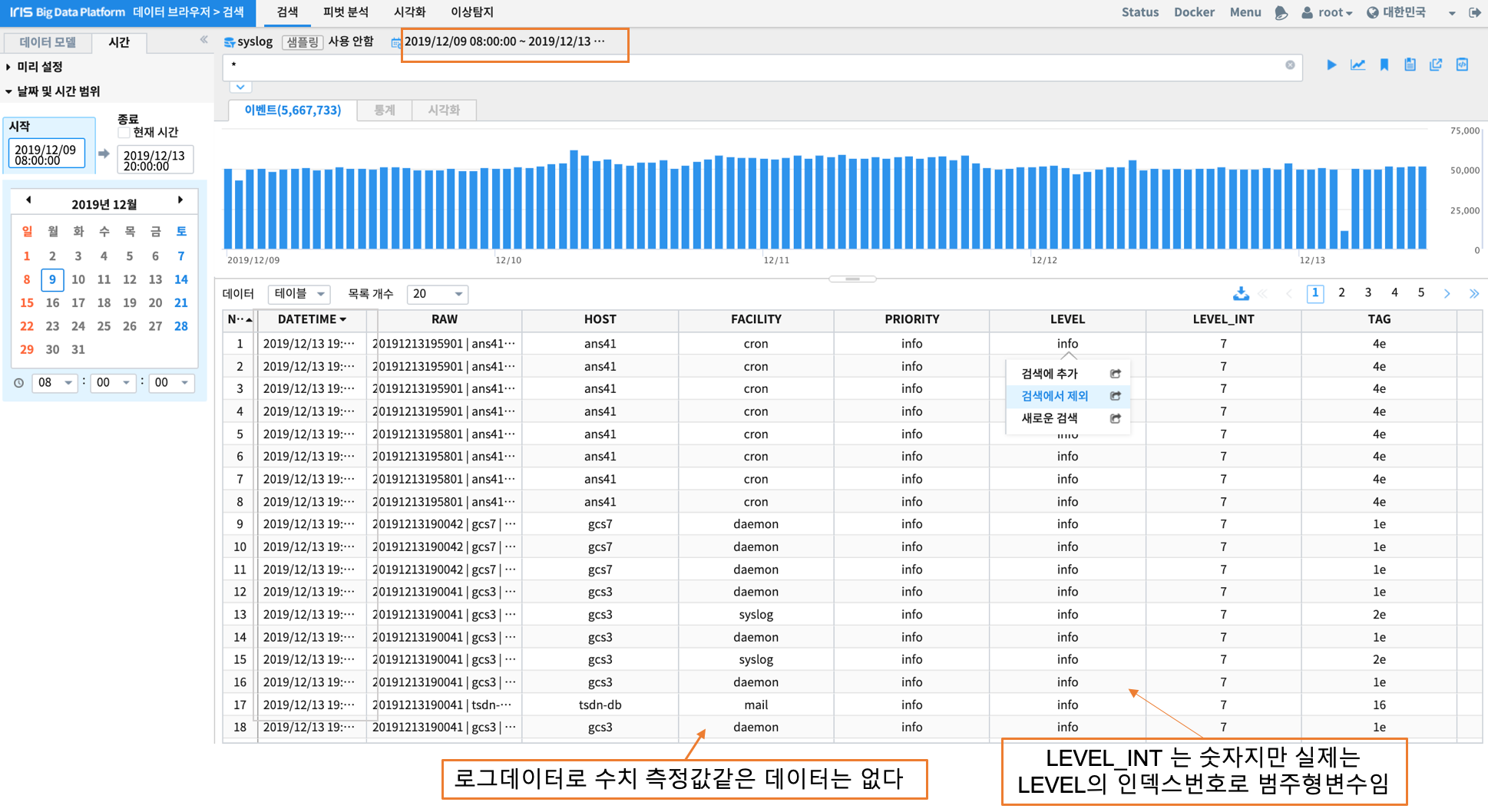Log out with the exit icon
Image resolution: width=1488 pixels, height=812 pixels.
pos(1474,12)
